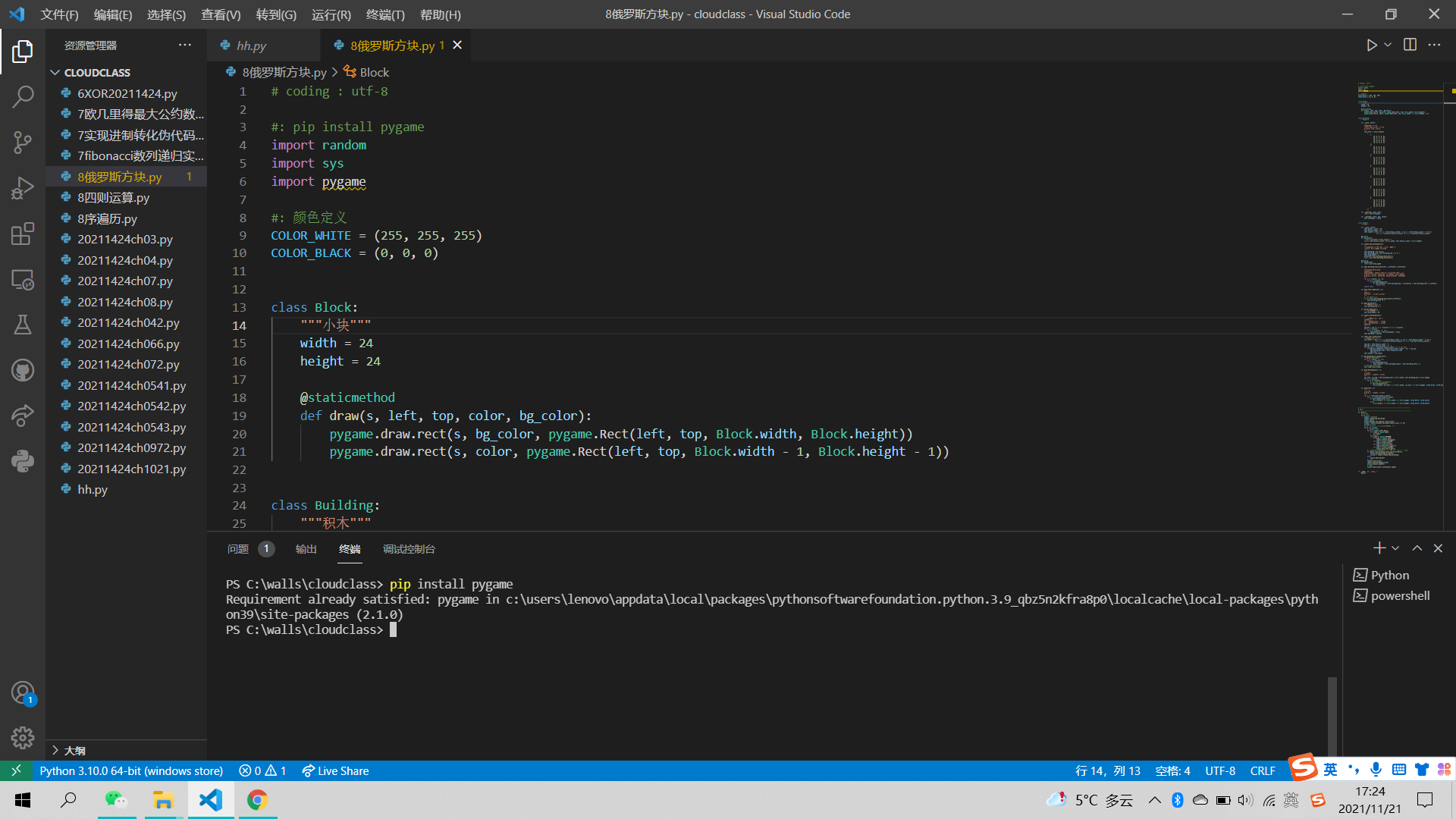Click Live Share in status bar

pyautogui.click(x=335, y=770)
